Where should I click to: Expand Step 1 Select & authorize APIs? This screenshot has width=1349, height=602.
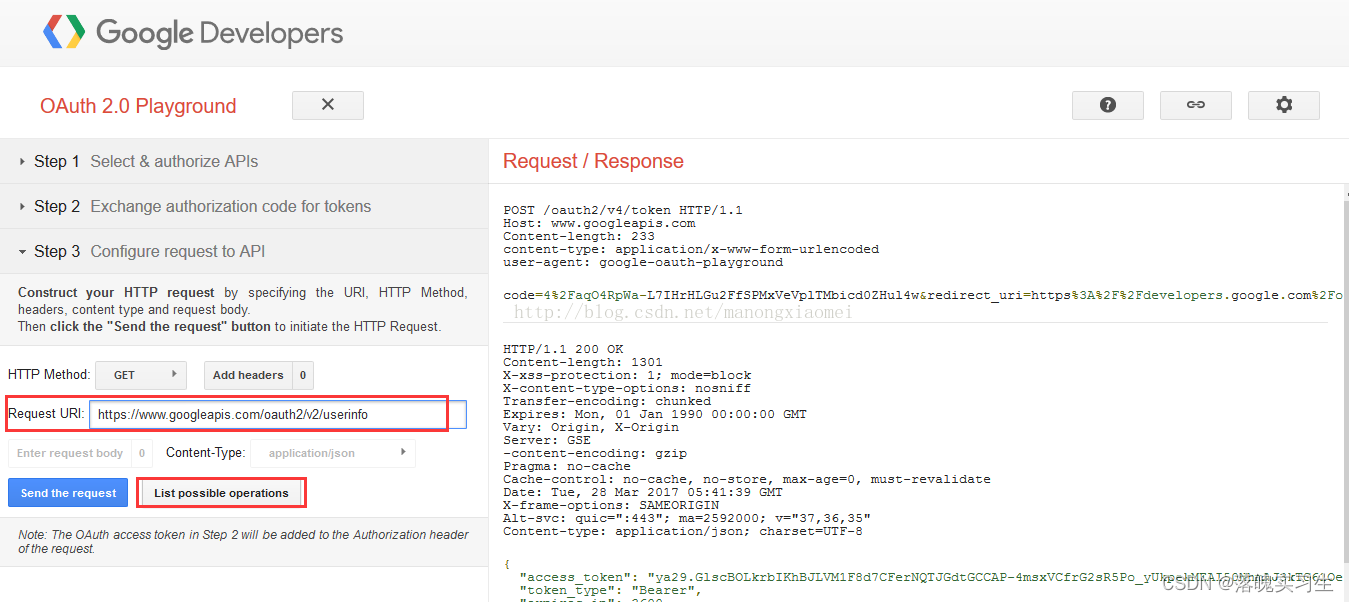tap(244, 161)
